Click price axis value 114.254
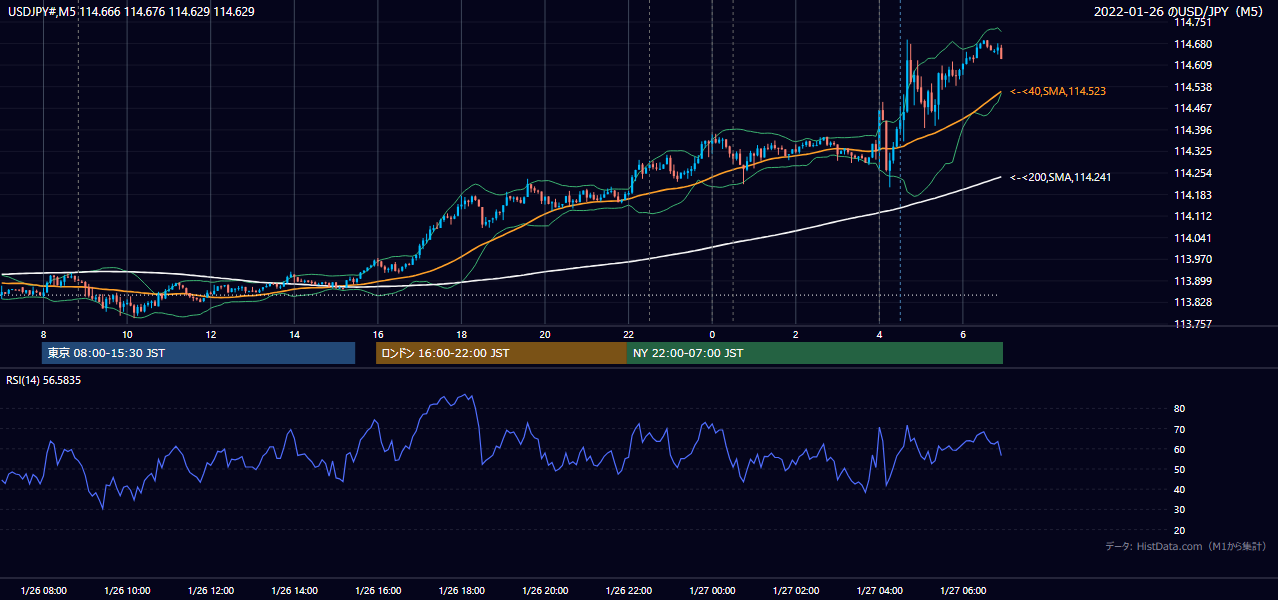 tap(1192, 173)
